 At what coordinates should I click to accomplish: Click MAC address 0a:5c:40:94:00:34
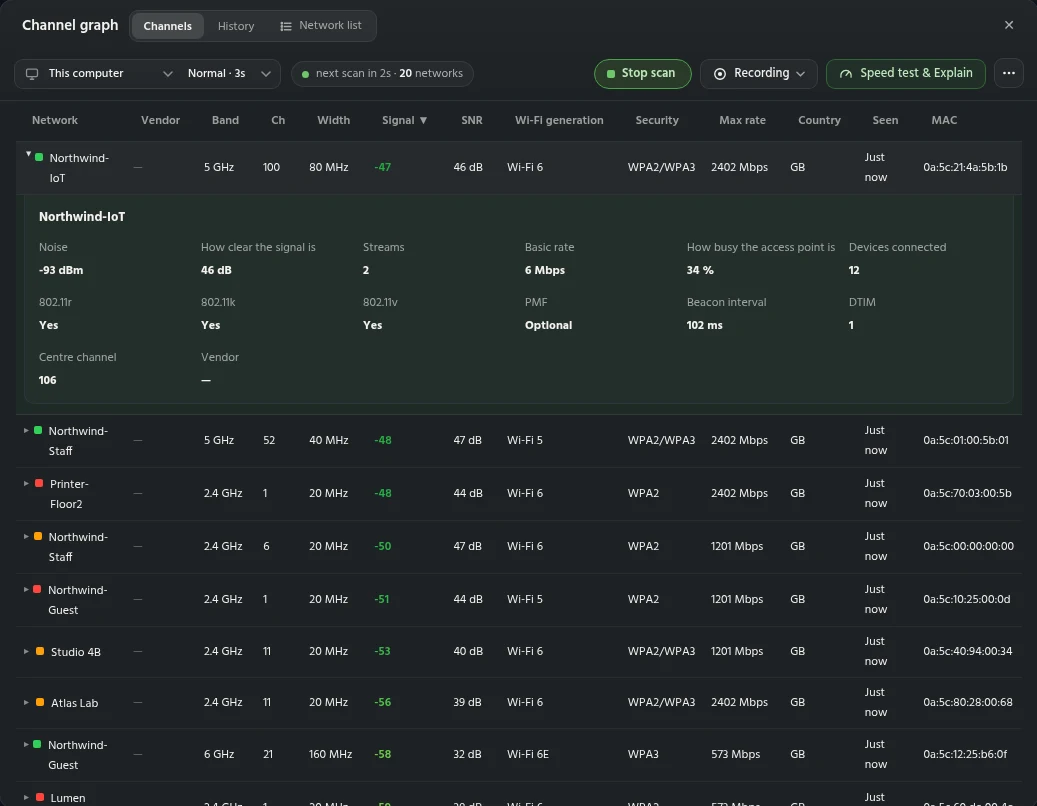[x=968, y=651]
